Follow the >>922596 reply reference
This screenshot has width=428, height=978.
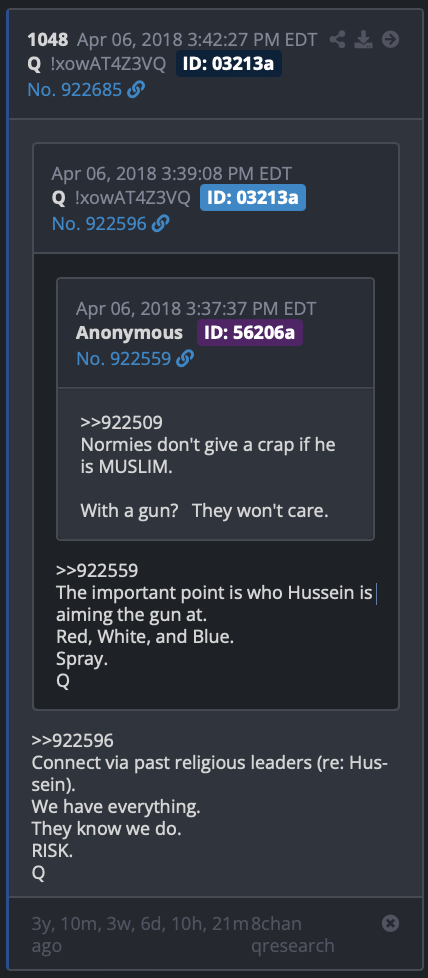pos(73,740)
